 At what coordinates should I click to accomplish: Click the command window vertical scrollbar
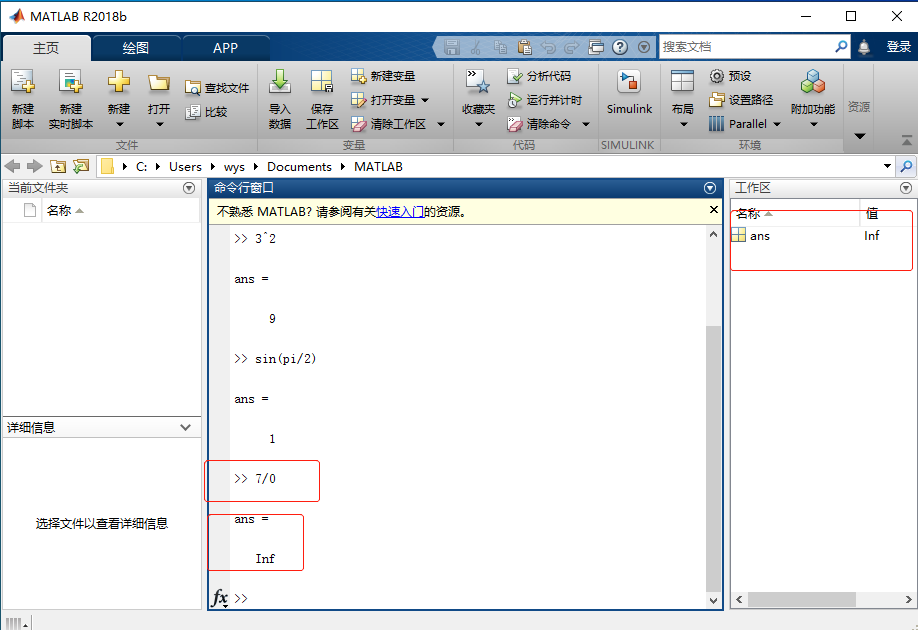tap(713, 458)
